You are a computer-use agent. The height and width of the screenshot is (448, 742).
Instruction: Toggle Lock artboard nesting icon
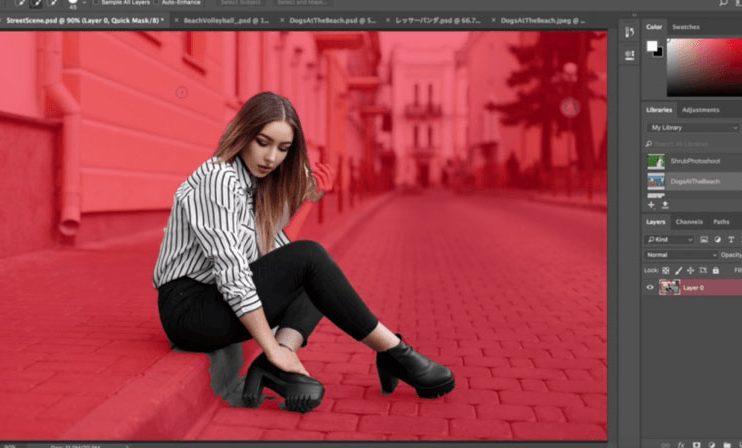(x=703, y=271)
